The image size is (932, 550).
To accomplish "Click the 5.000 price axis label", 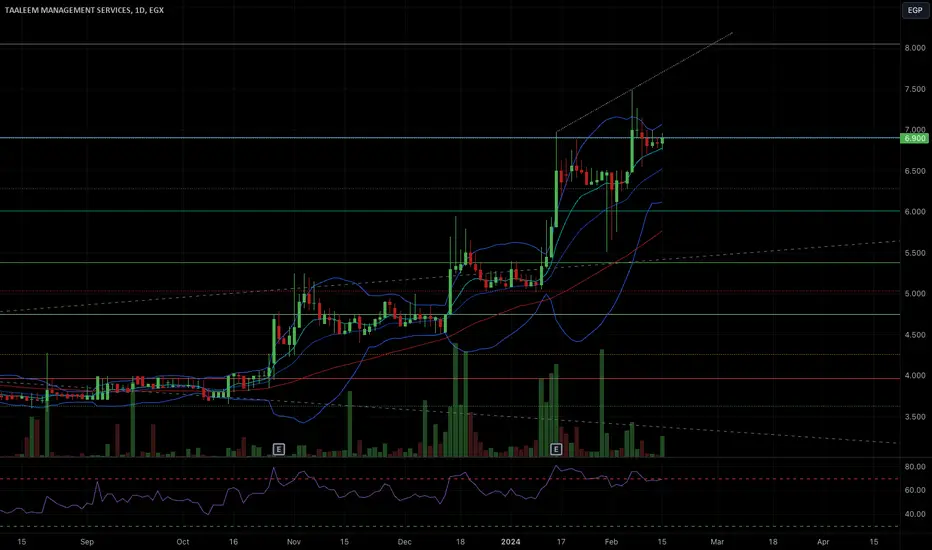I will 915,294.
